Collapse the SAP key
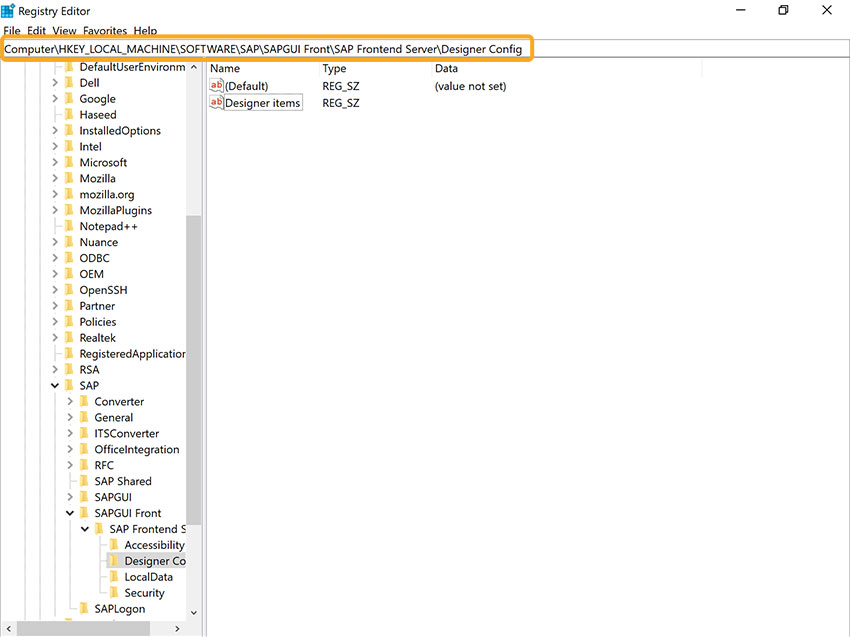This screenshot has width=850, height=637. [x=55, y=385]
